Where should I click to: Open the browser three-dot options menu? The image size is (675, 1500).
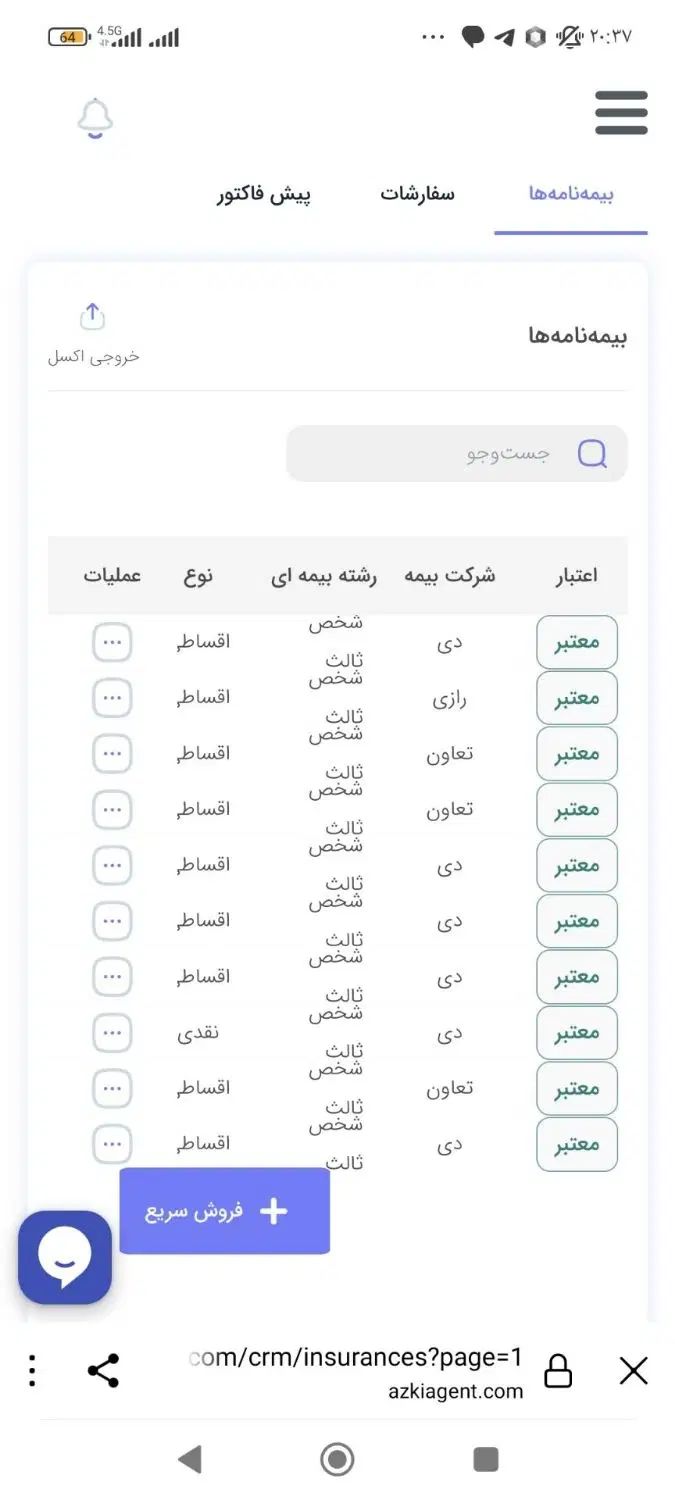coord(32,1370)
